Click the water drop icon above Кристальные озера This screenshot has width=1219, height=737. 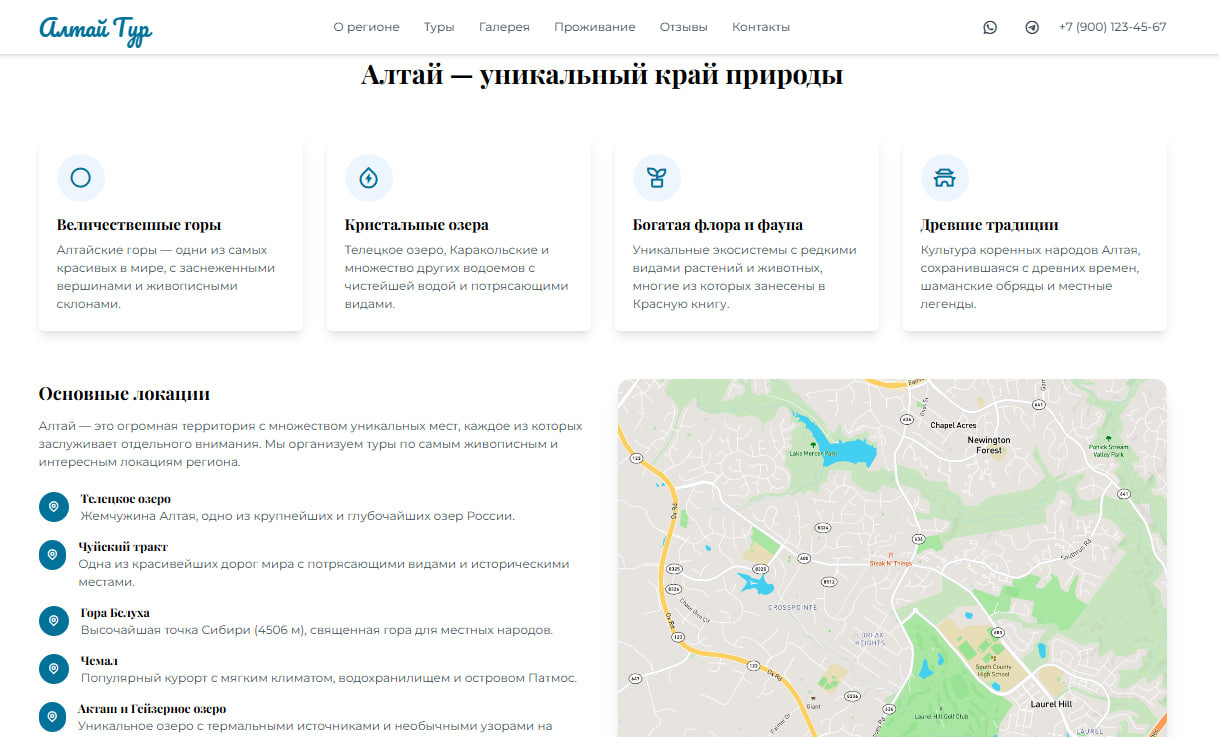[369, 178]
